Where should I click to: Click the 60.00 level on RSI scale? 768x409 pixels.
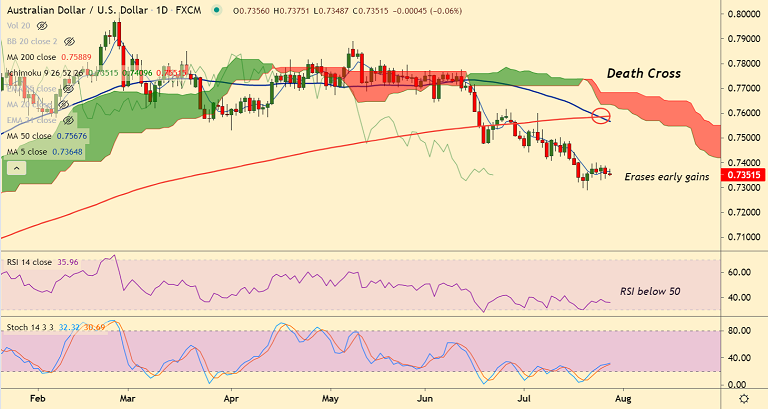pos(739,272)
